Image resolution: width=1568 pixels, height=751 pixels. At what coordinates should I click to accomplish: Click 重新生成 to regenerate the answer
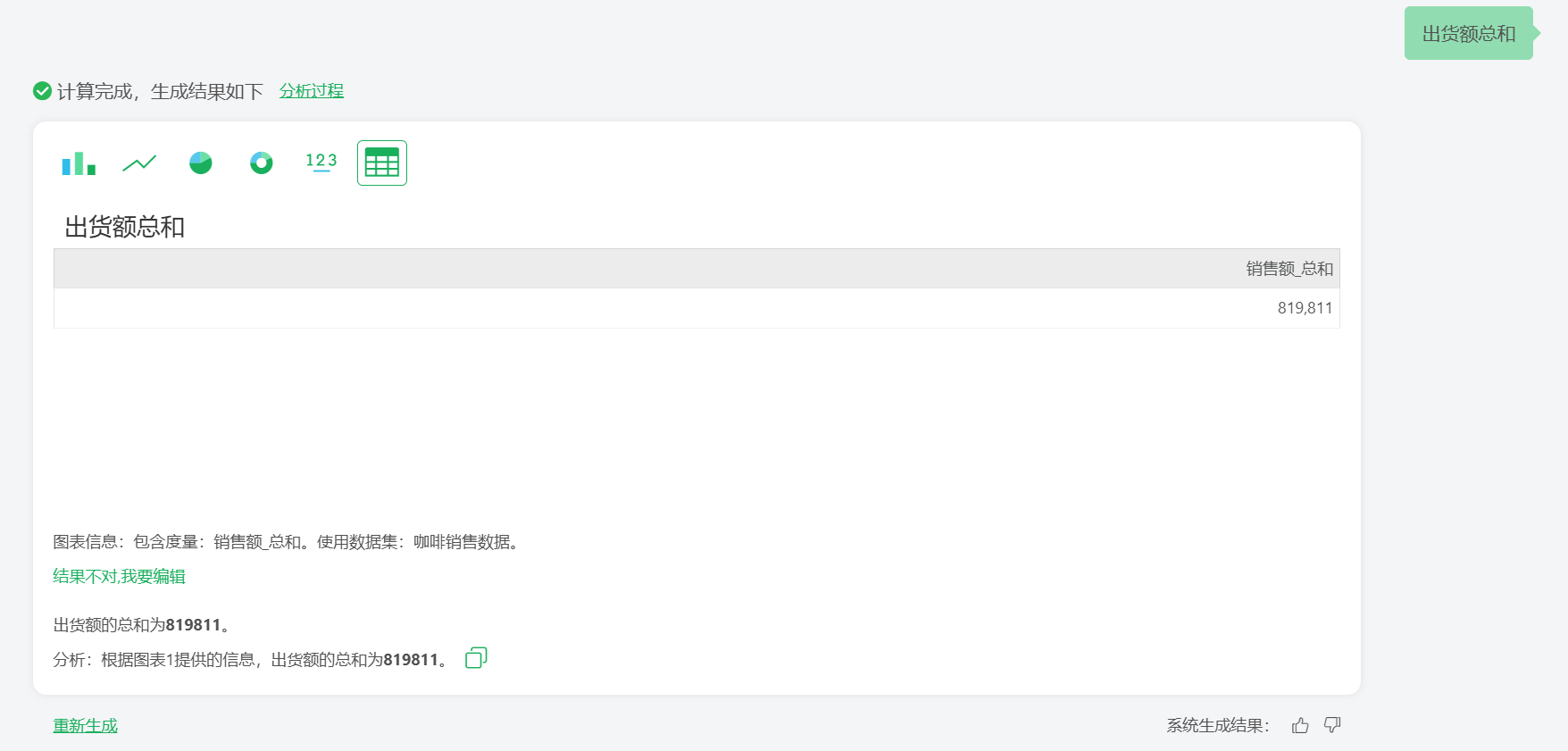click(x=85, y=726)
